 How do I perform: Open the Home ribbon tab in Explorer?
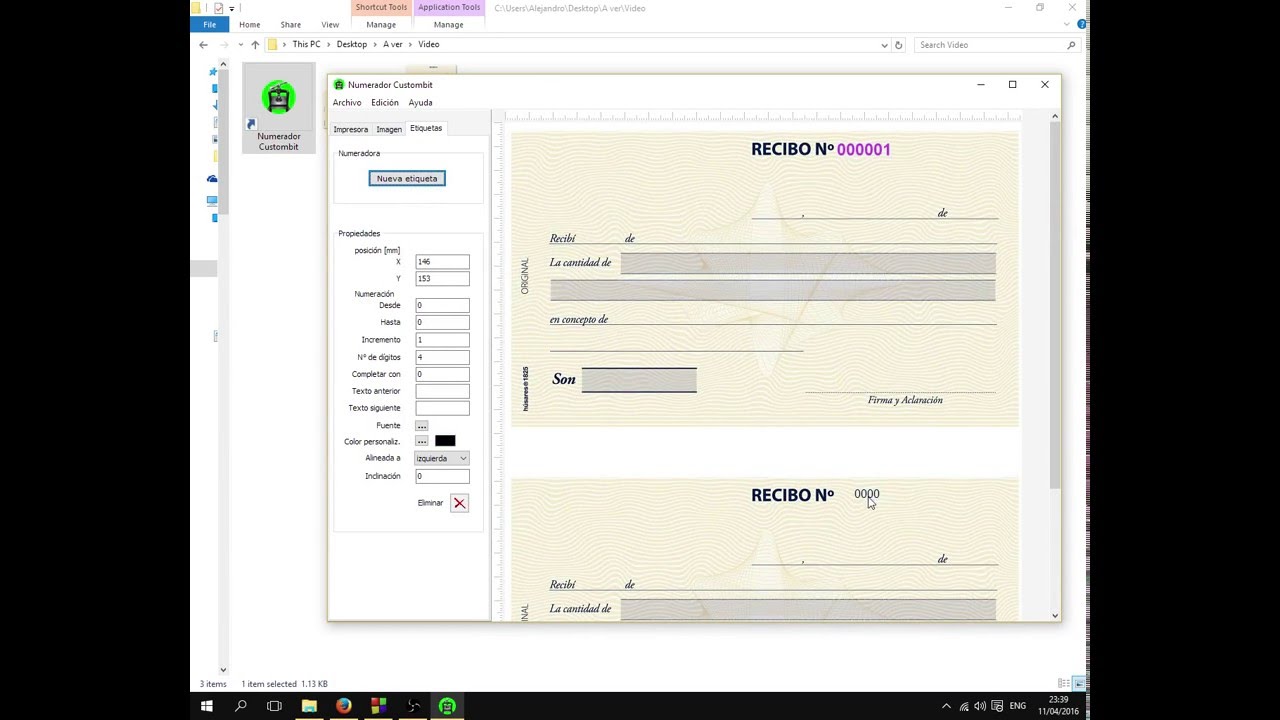click(250, 25)
